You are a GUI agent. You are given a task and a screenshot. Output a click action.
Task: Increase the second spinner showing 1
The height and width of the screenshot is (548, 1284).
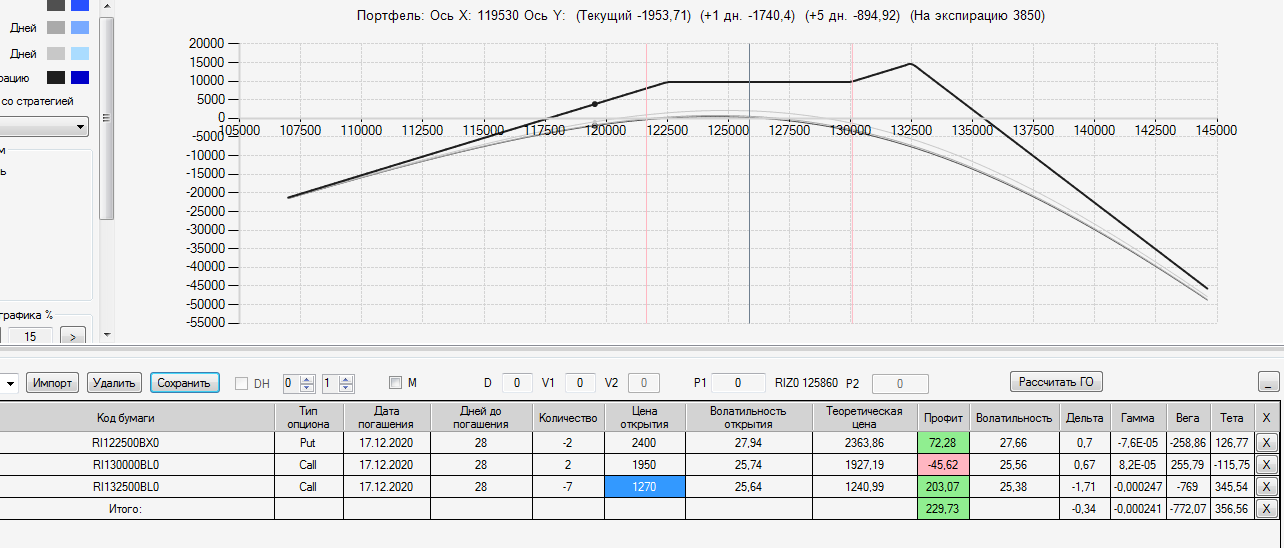tap(346, 378)
